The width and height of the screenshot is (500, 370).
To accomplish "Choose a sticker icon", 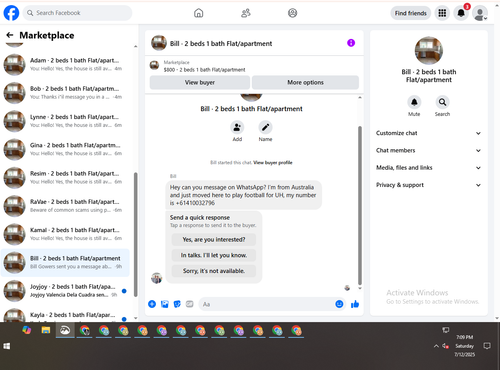I will [177, 304].
